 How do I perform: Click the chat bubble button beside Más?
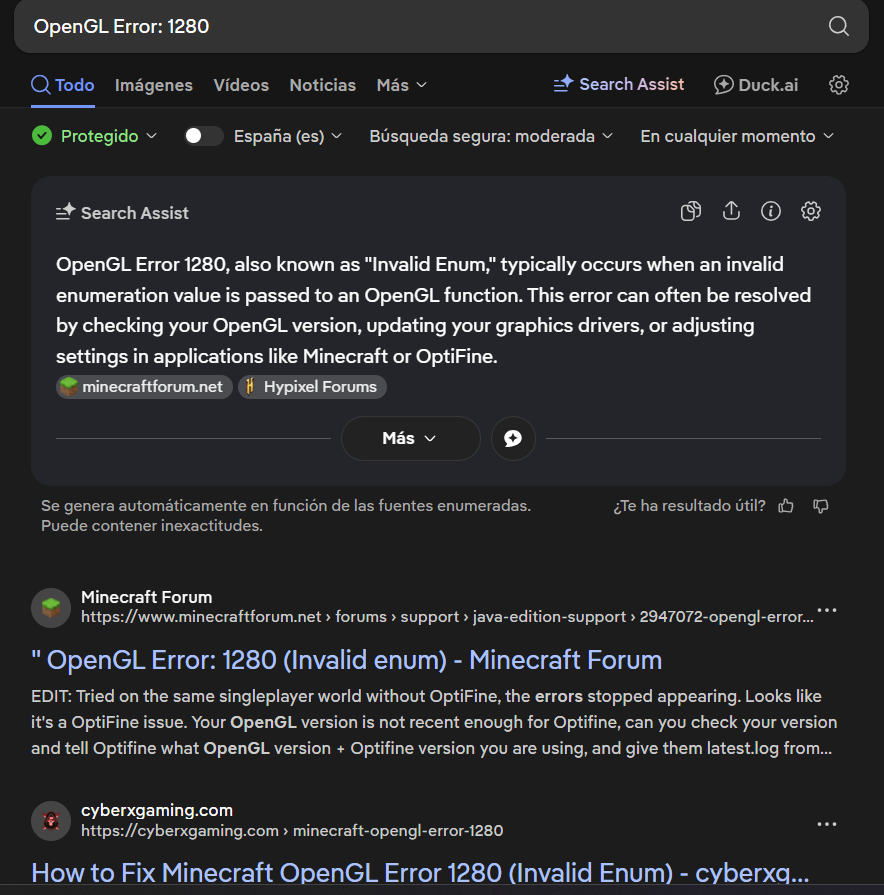coord(513,438)
